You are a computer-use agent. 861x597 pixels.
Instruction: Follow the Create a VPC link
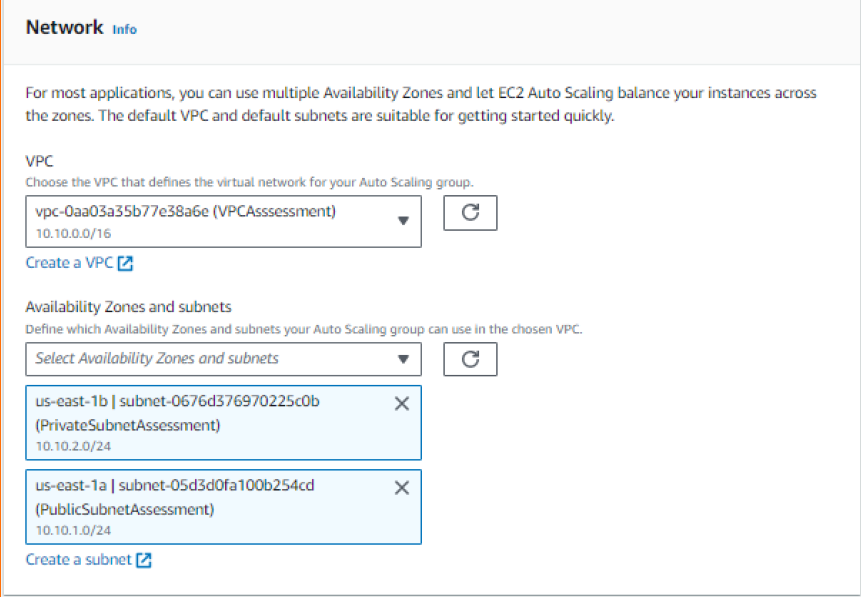coord(70,264)
